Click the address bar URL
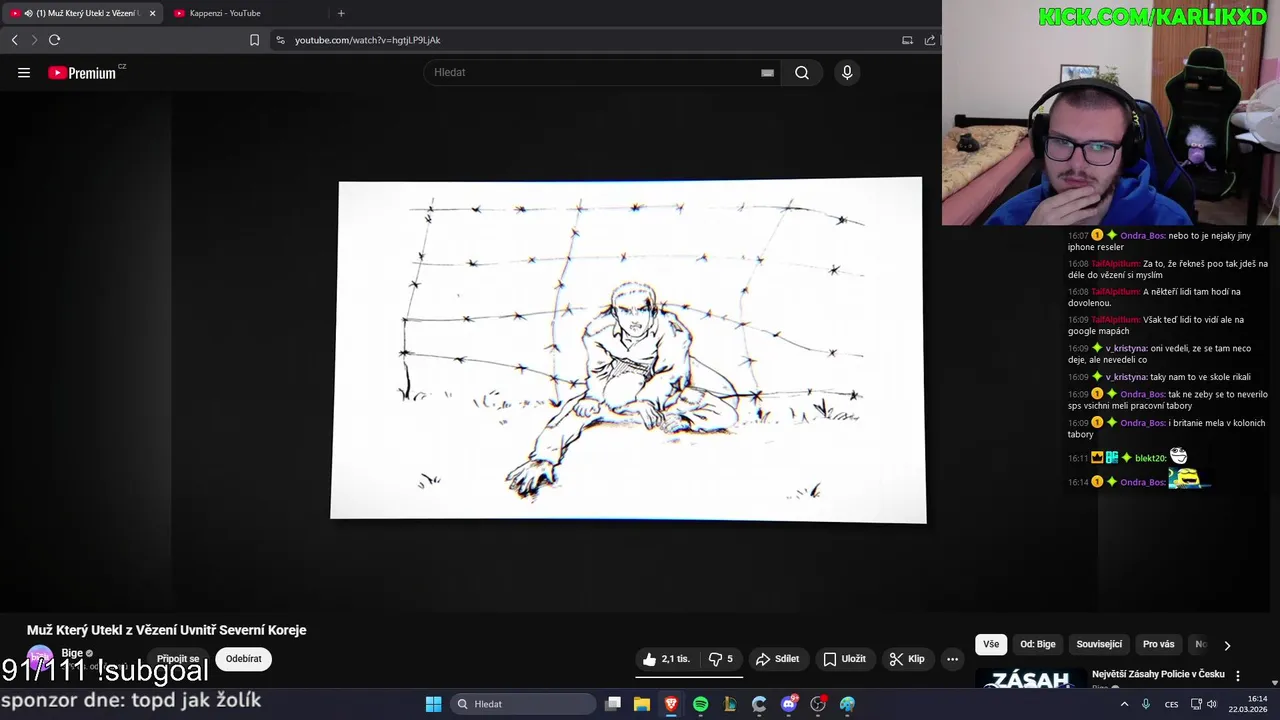 [367, 40]
